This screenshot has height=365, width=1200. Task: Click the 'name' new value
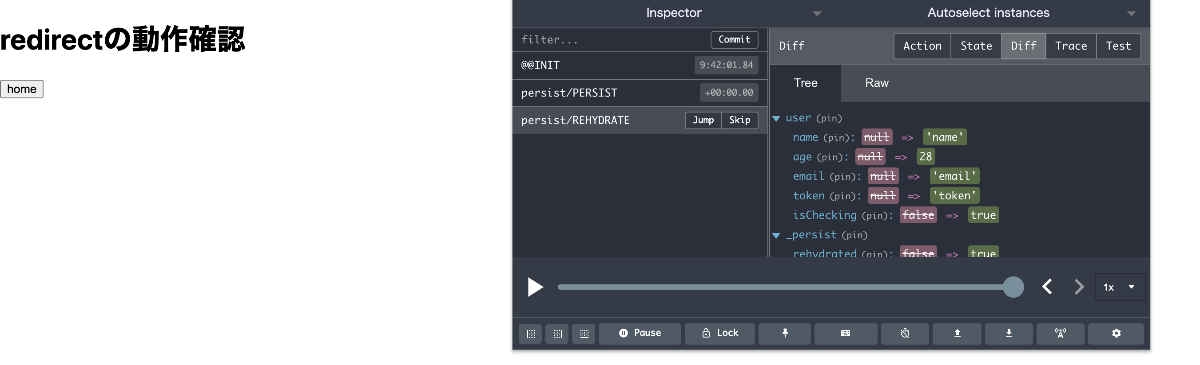point(945,137)
